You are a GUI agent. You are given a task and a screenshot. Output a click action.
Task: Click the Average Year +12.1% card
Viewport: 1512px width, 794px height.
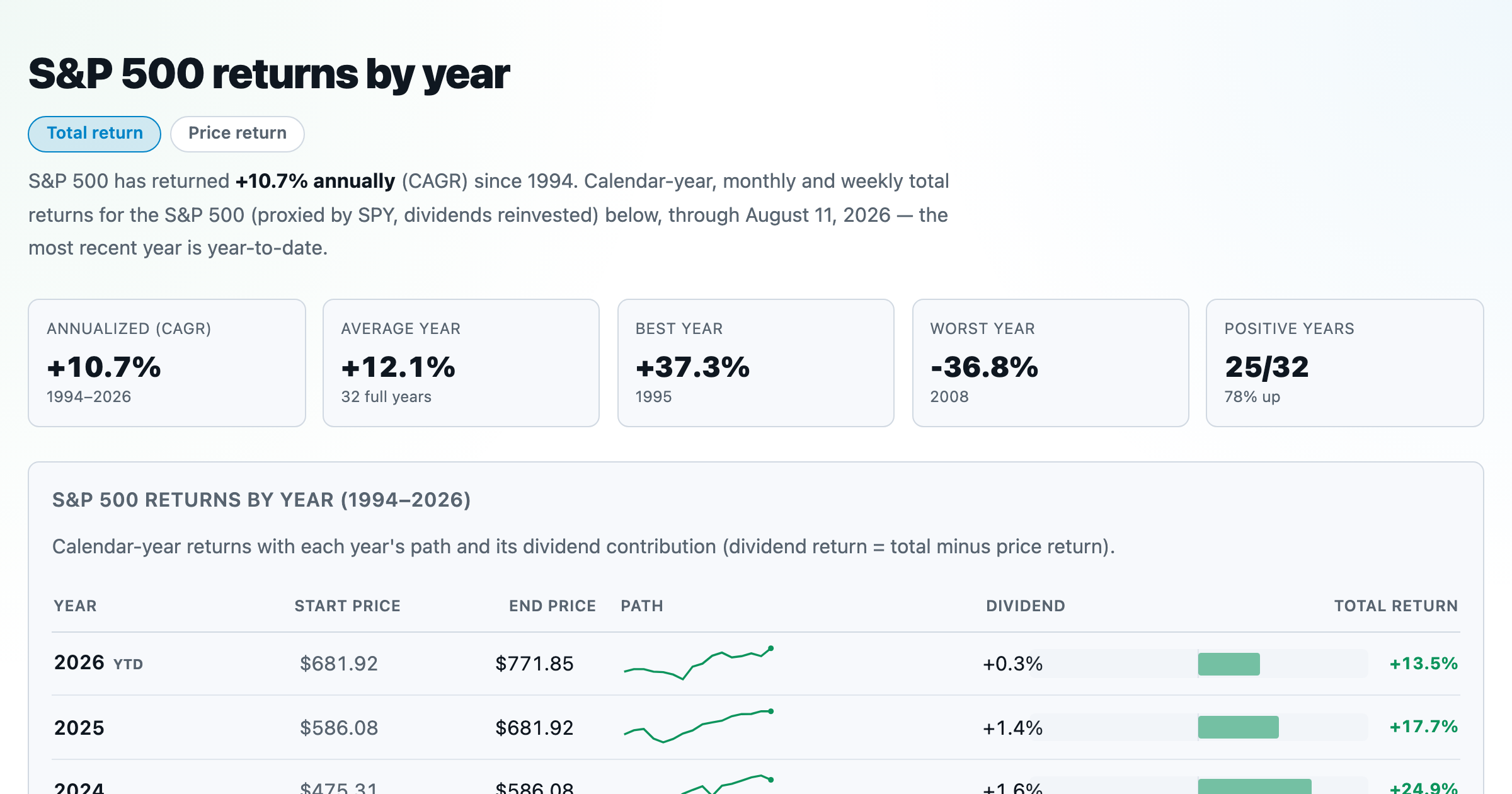(461, 363)
